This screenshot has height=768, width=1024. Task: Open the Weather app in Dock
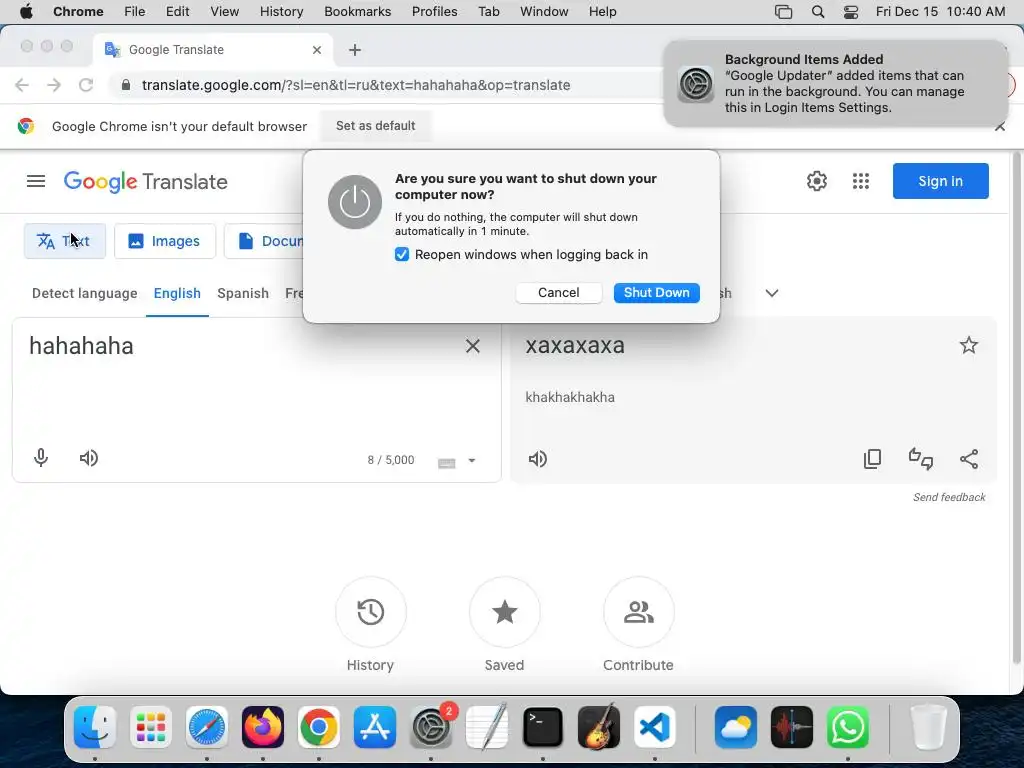point(735,727)
